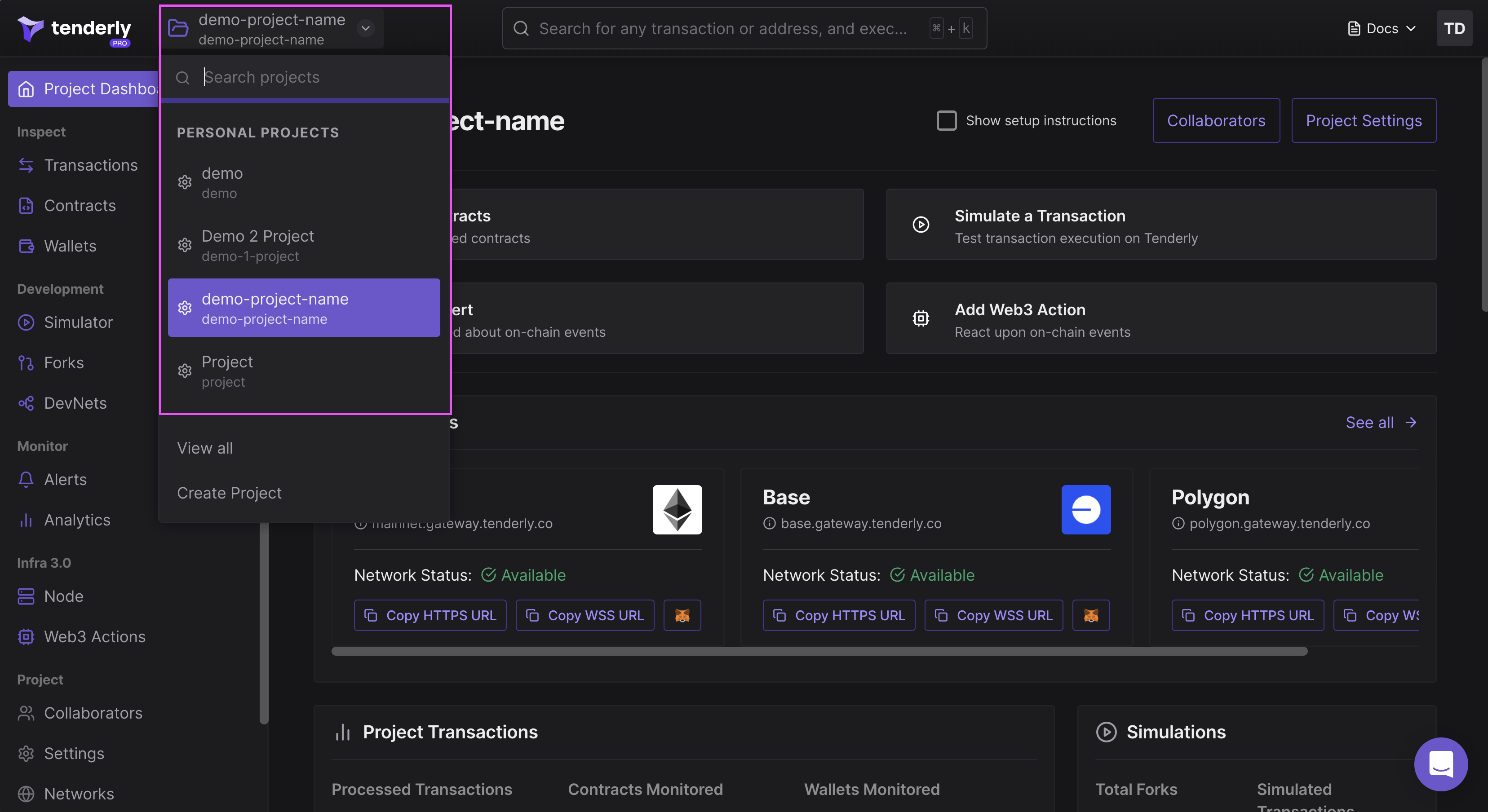This screenshot has width=1488, height=812.
Task: Open Project Settings button
Action: point(1364,120)
